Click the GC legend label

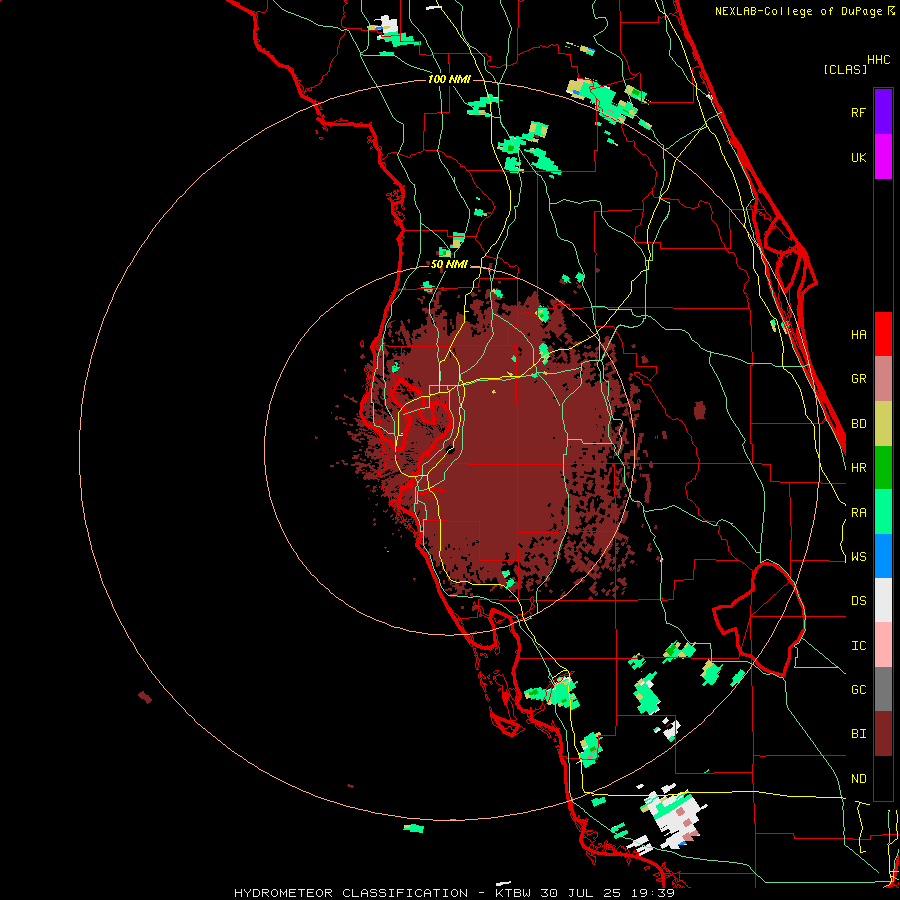pos(858,690)
